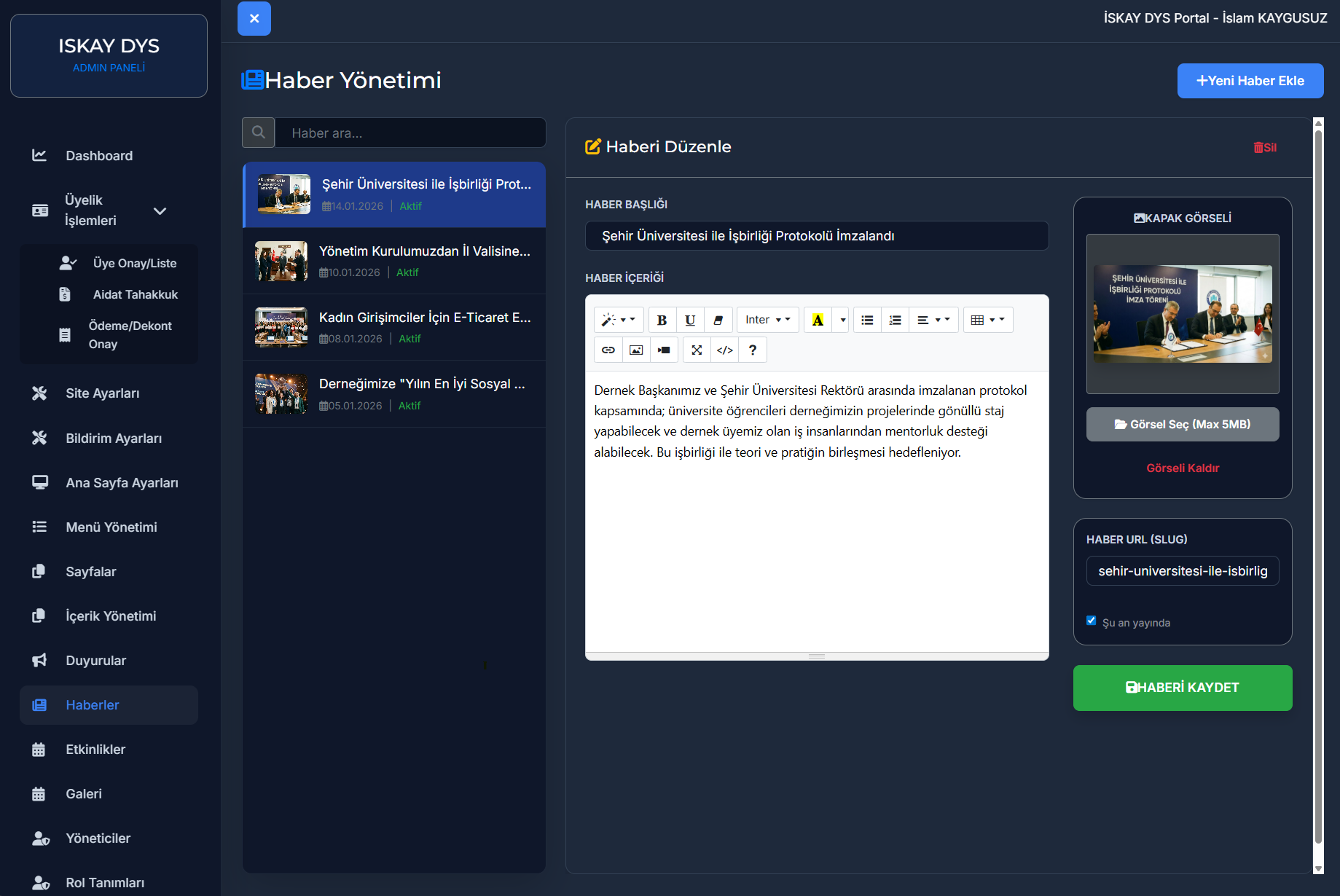The width and height of the screenshot is (1340, 896).
Task: Click Yeni Haber Ekle button
Action: [1250, 81]
